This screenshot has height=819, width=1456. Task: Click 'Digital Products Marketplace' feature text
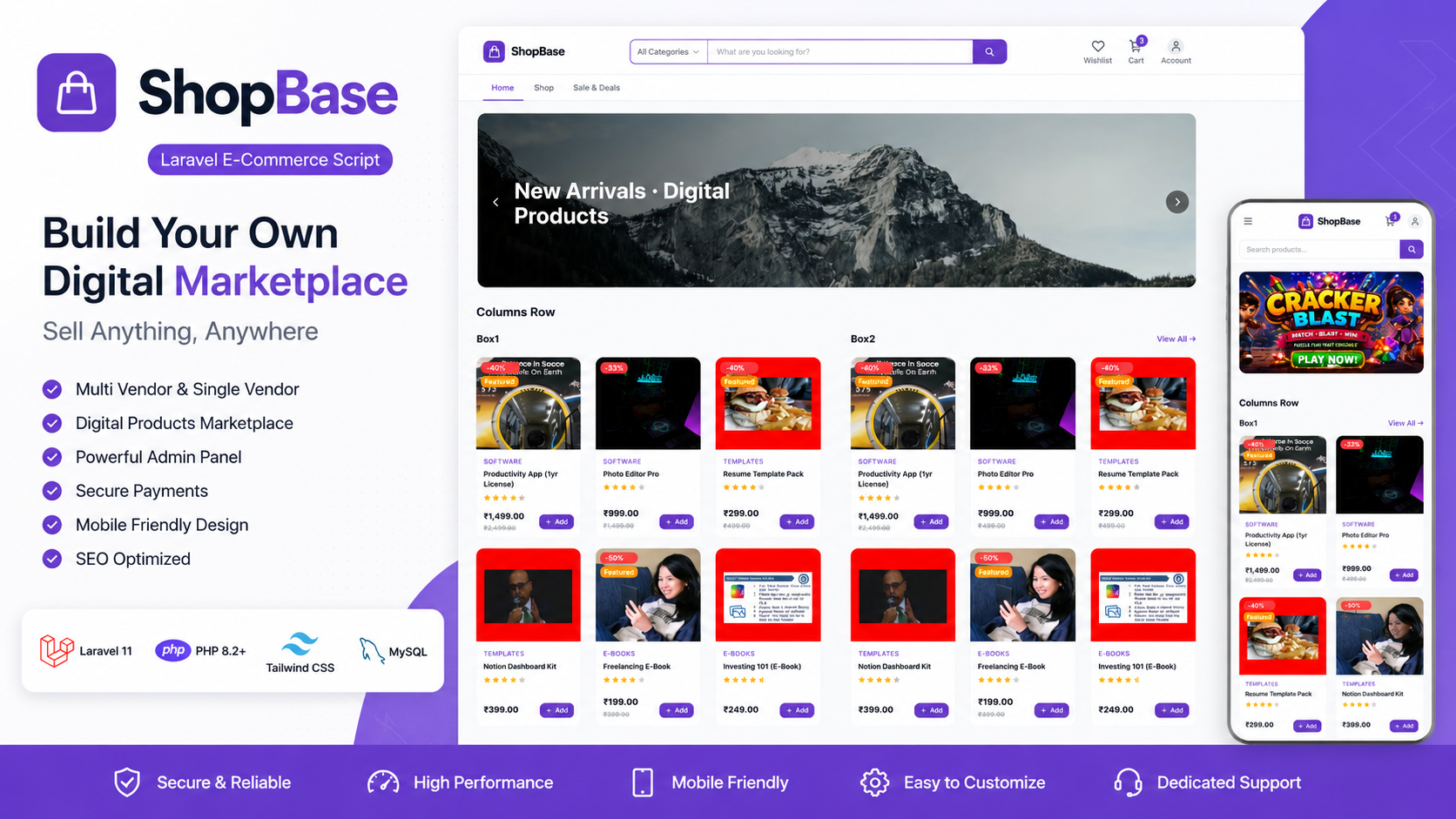click(x=185, y=423)
